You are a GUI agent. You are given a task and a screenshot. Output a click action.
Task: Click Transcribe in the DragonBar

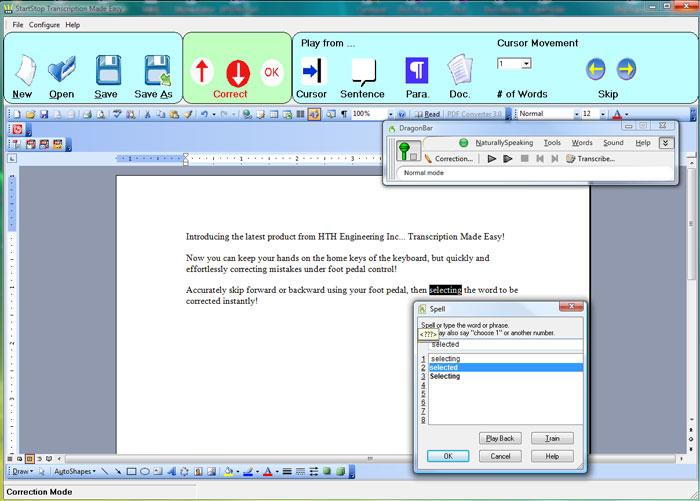[x=590, y=159]
